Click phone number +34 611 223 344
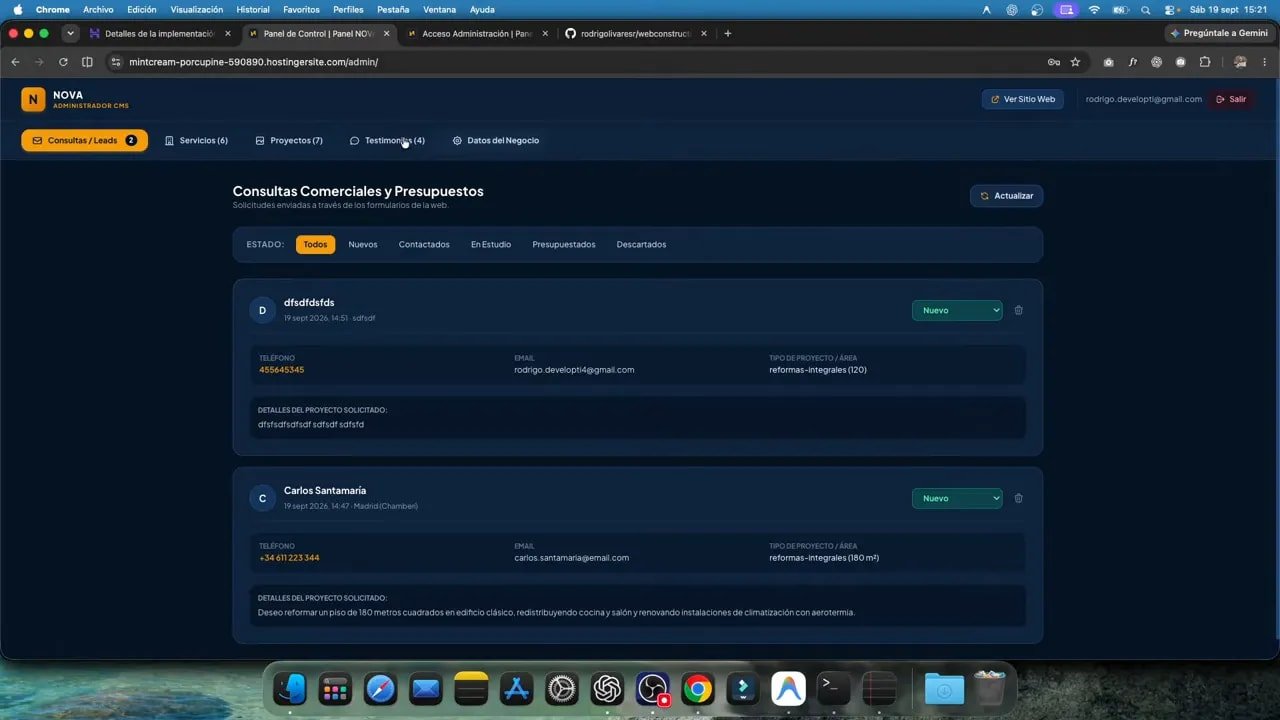This screenshot has width=1280, height=720. [x=289, y=558]
